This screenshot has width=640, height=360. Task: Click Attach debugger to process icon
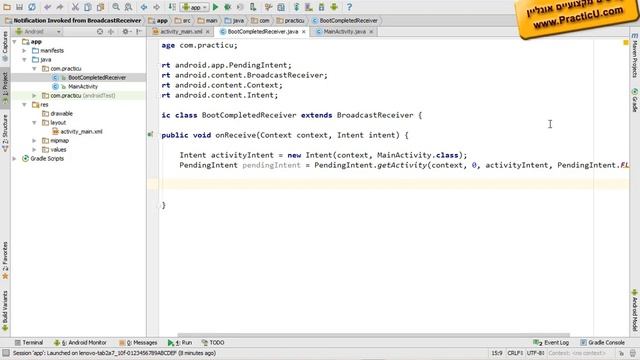pyautogui.click(x=253, y=7)
